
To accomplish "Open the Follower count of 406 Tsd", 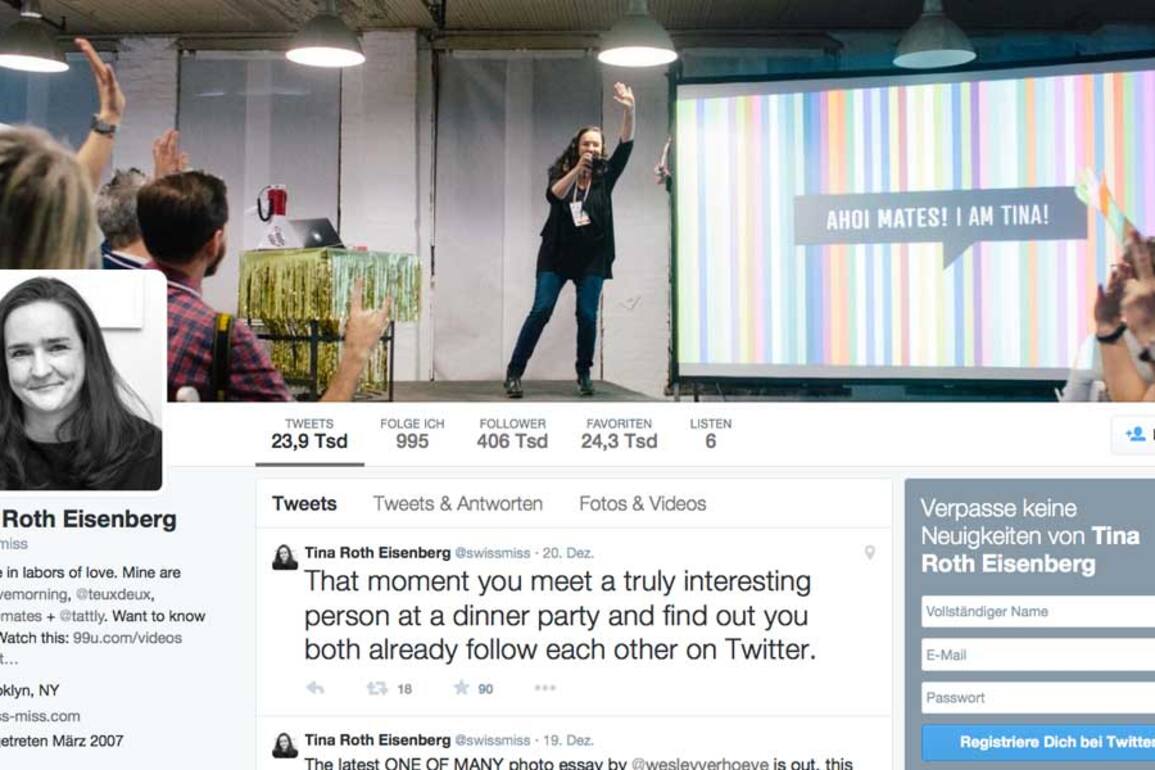I will click(512, 434).
